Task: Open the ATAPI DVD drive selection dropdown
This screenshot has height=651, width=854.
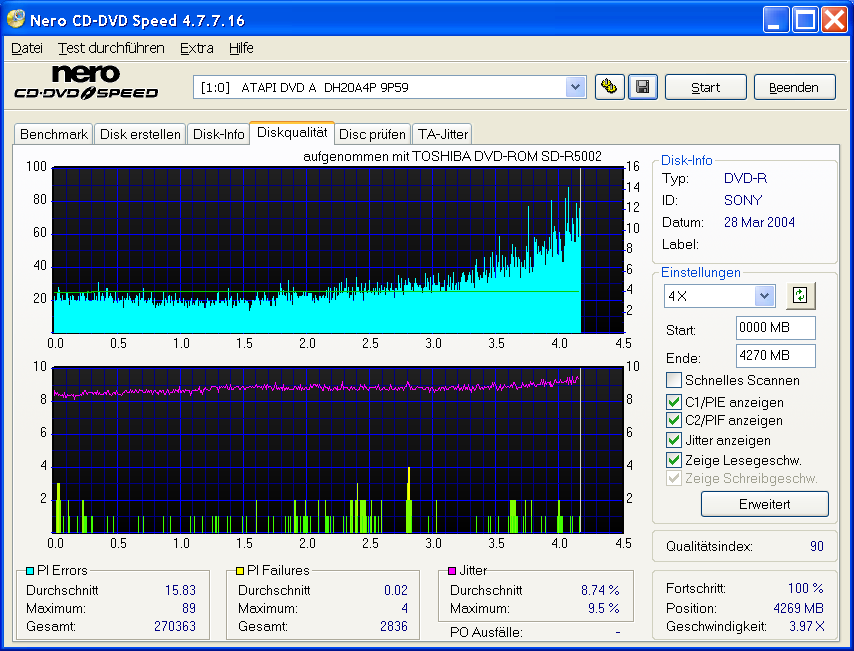Action: coord(575,87)
